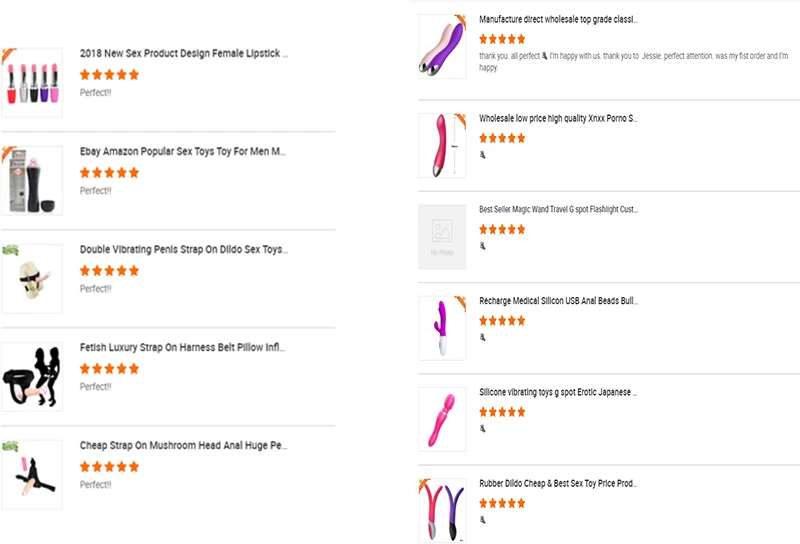The height and width of the screenshot is (544, 800).
Task: Open the "2018 New Sex Product Design" title link
Action: (184, 54)
